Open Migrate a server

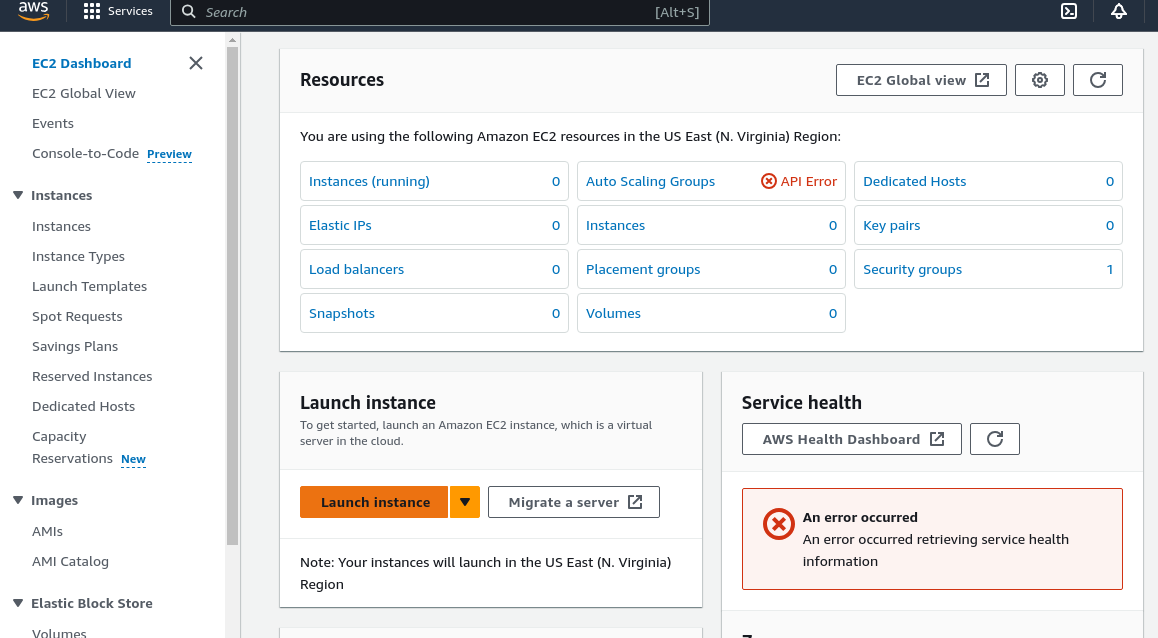[x=573, y=501]
